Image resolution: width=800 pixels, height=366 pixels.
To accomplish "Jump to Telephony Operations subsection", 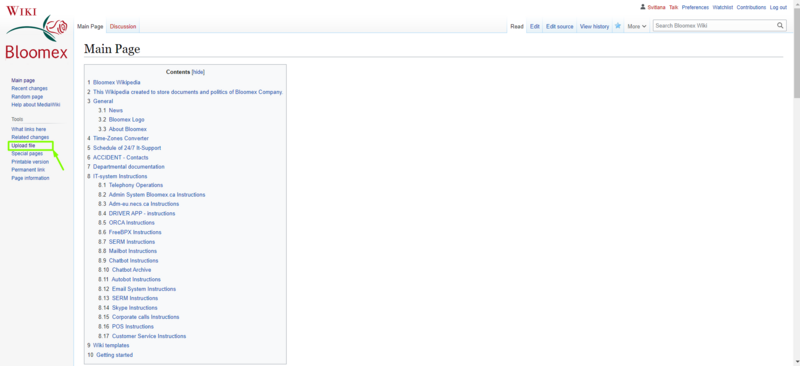I will 136,185.
